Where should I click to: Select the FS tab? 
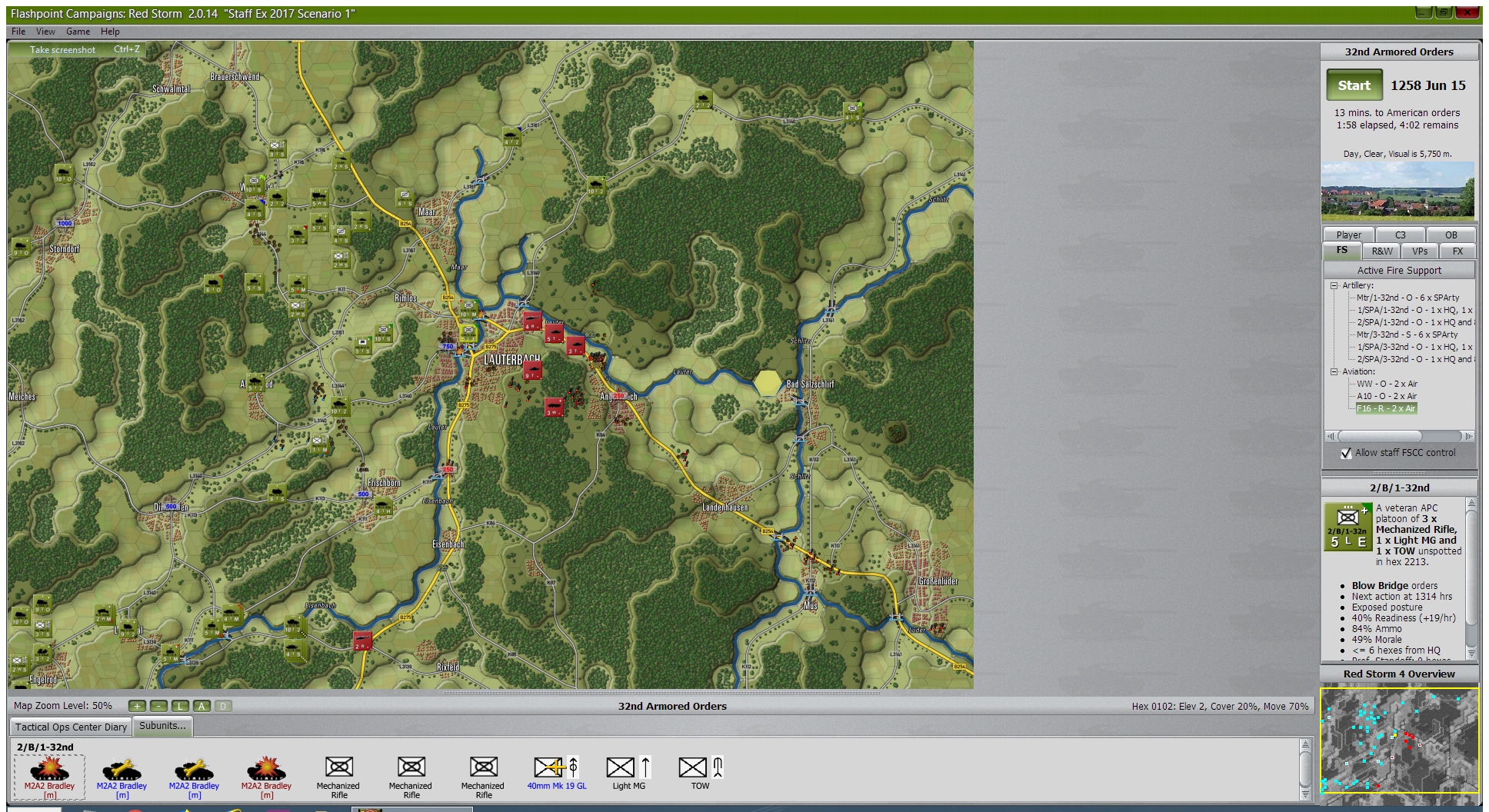(1342, 251)
